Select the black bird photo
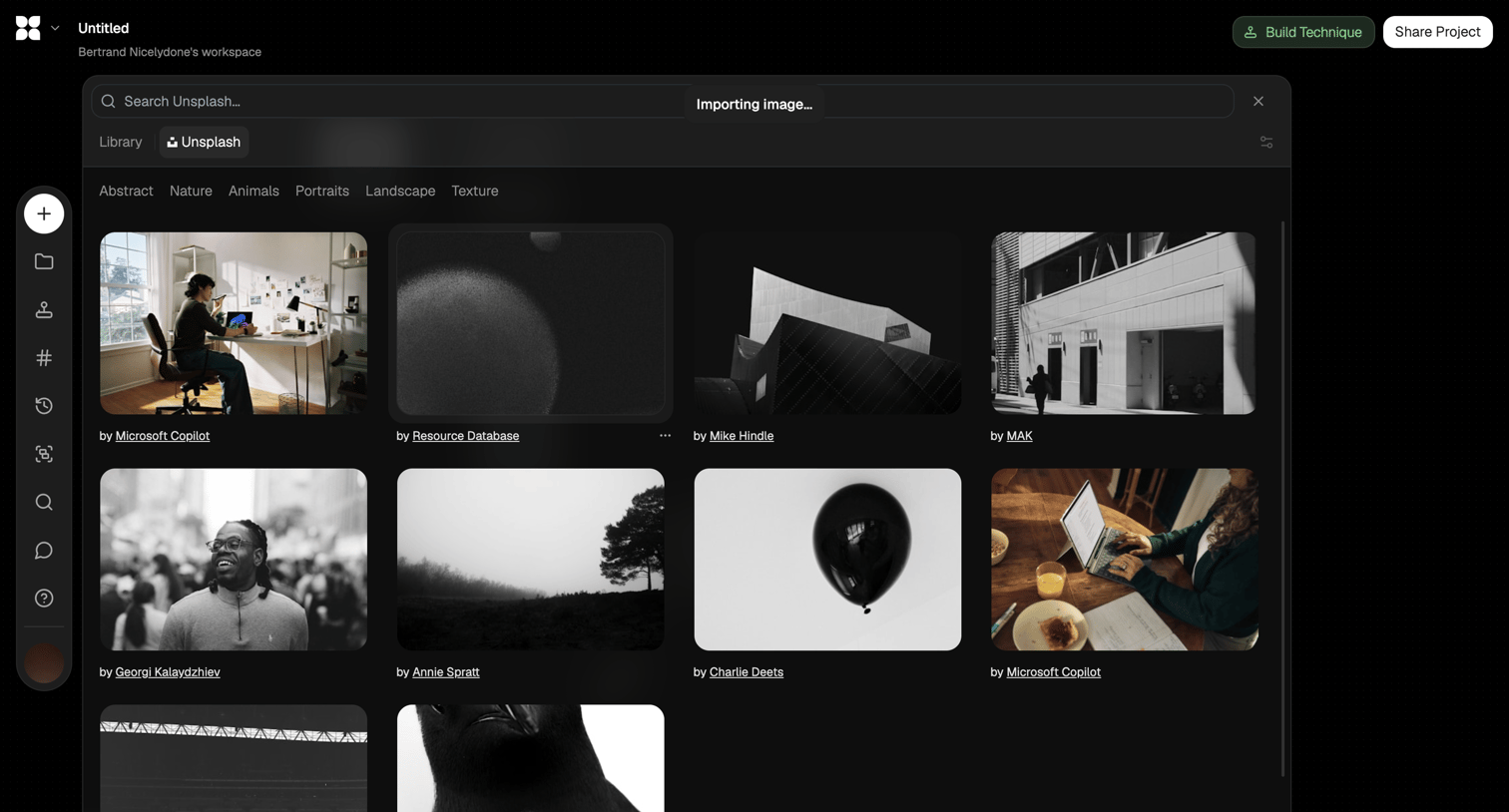The height and width of the screenshot is (812, 1509). point(531,758)
